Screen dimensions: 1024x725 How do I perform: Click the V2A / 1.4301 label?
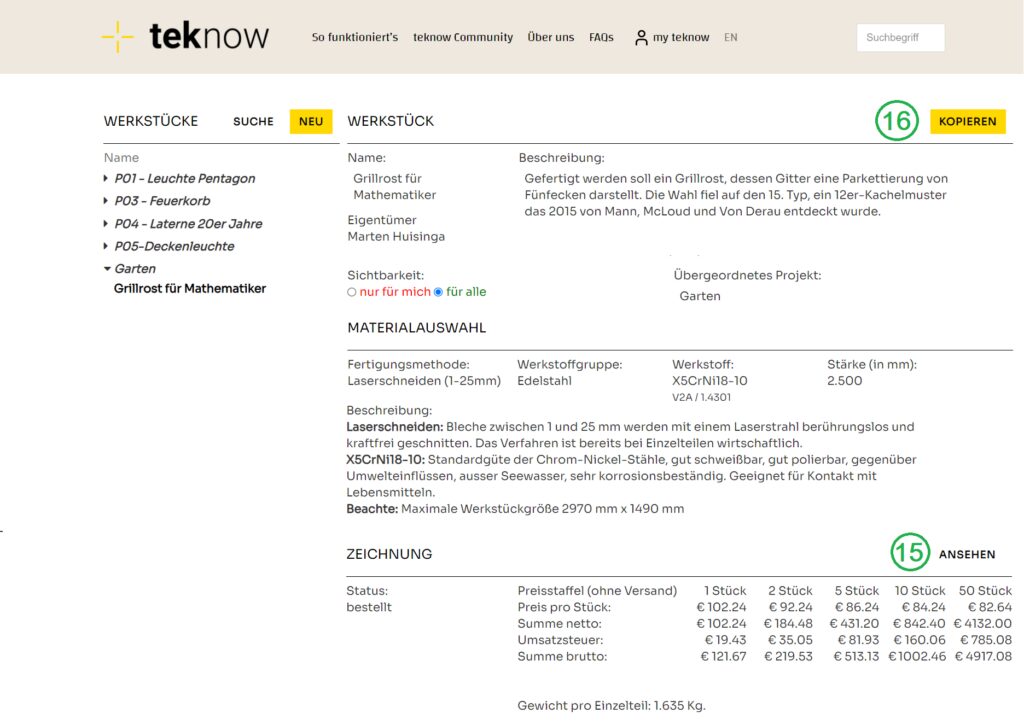[x=701, y=397]
